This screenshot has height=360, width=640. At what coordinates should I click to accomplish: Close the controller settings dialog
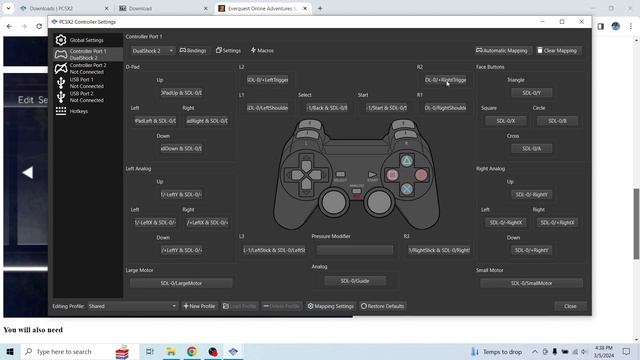tap(570, 306)
